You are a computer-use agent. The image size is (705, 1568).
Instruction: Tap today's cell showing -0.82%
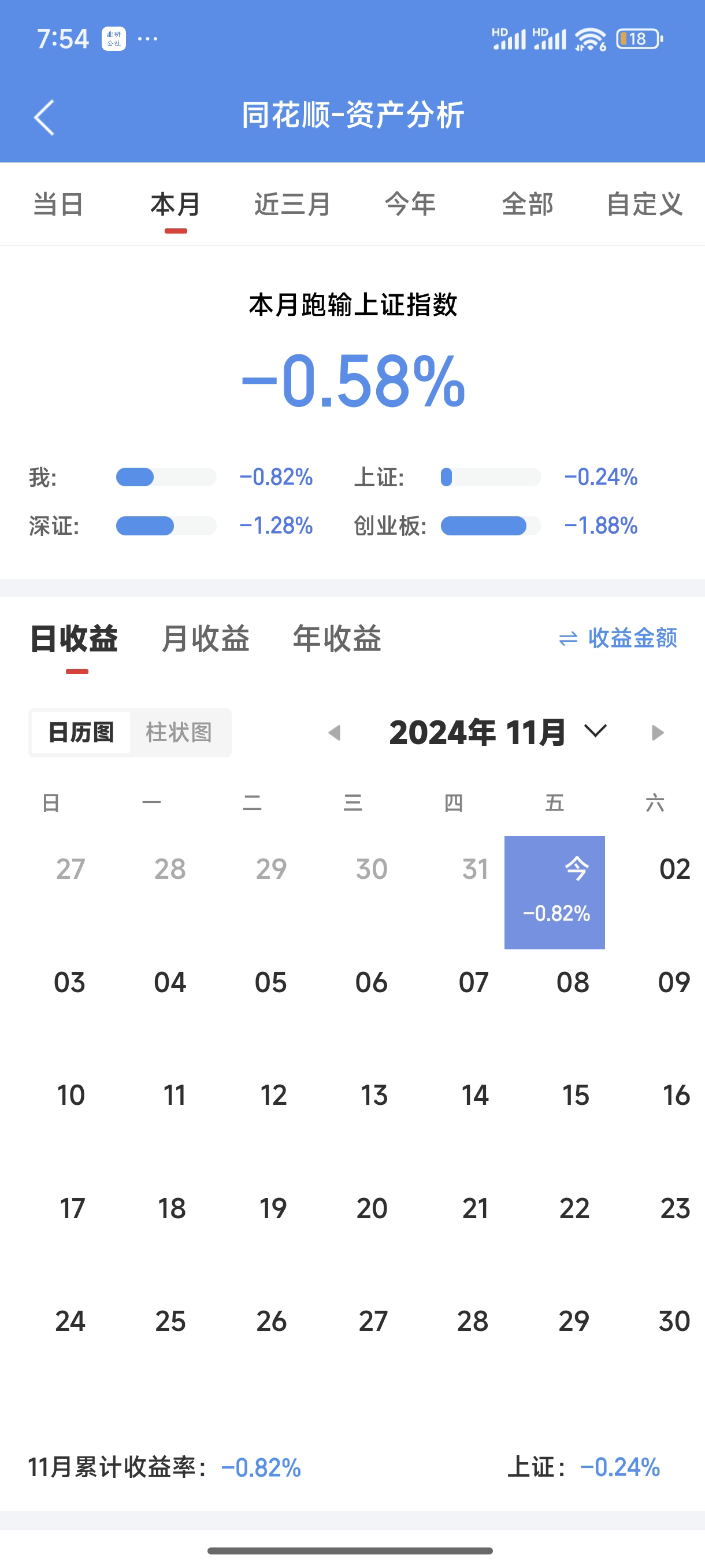tap(555, 892)
